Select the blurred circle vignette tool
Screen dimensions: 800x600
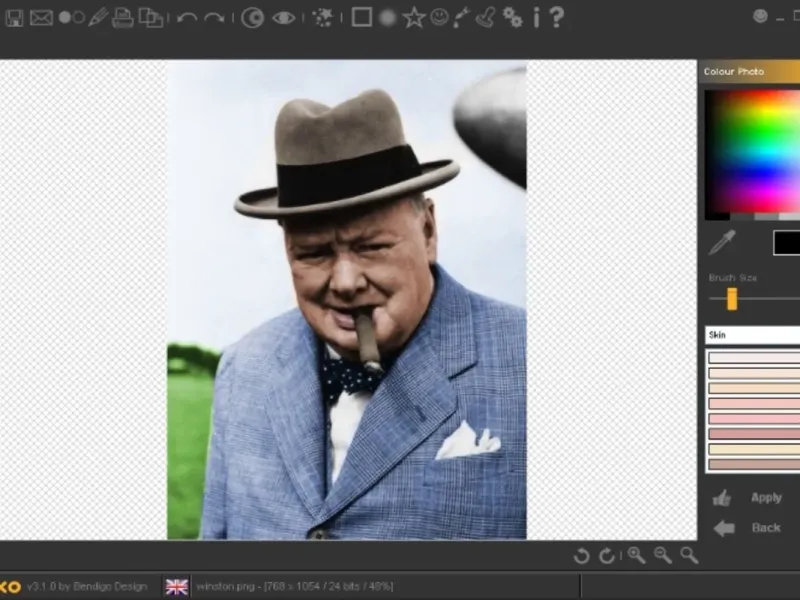click(x=388, y=18)
